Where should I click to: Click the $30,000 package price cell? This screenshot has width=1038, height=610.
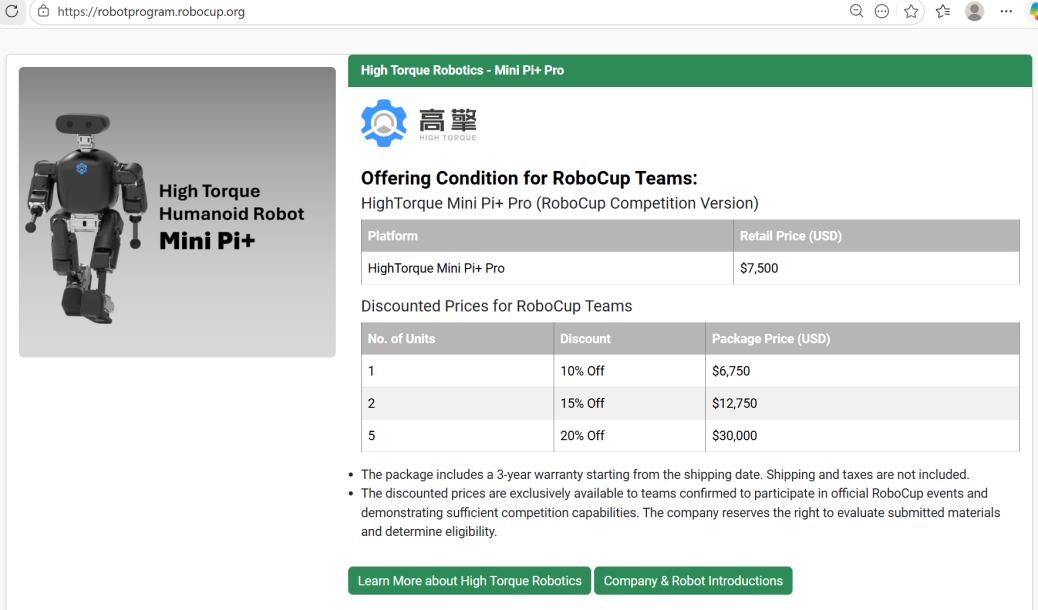pyautogui.click(x=734, y=436)
